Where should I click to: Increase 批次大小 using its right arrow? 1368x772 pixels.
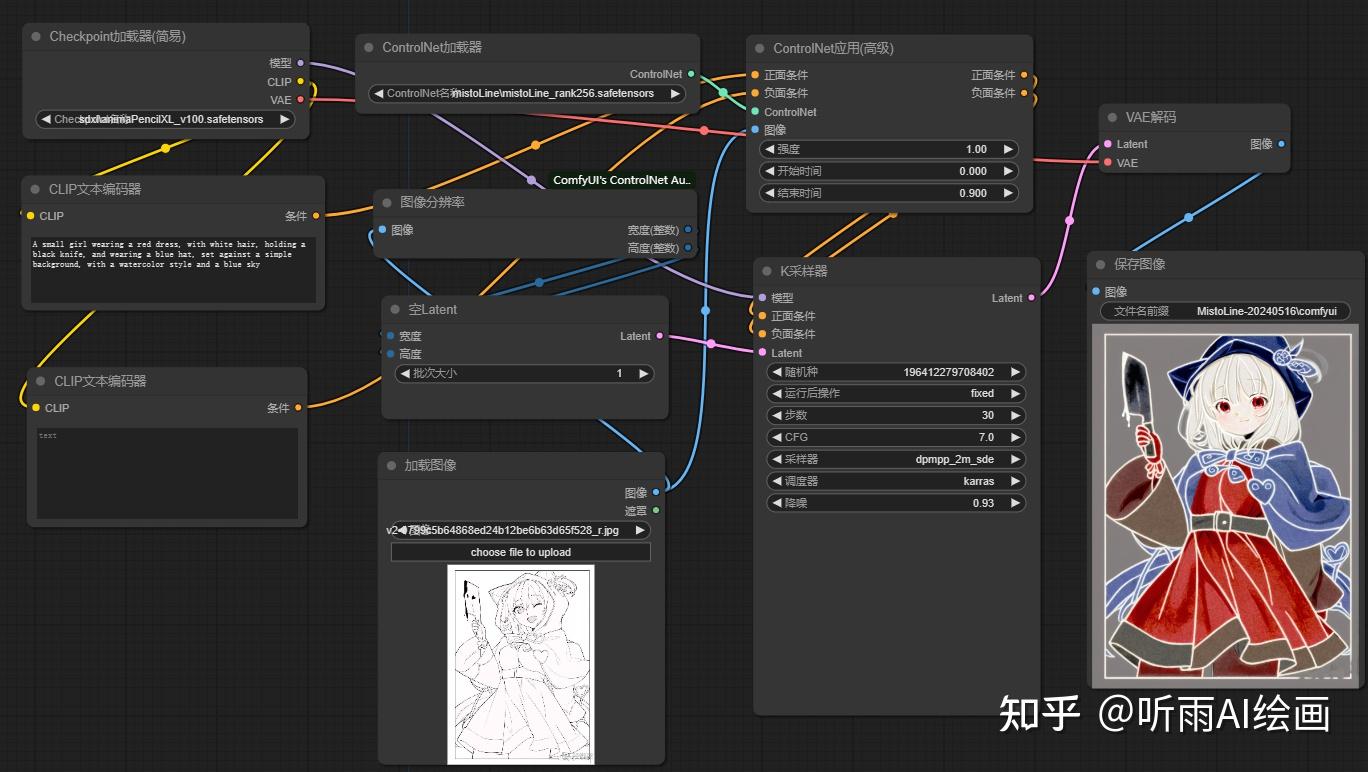[x=645, y=373]
